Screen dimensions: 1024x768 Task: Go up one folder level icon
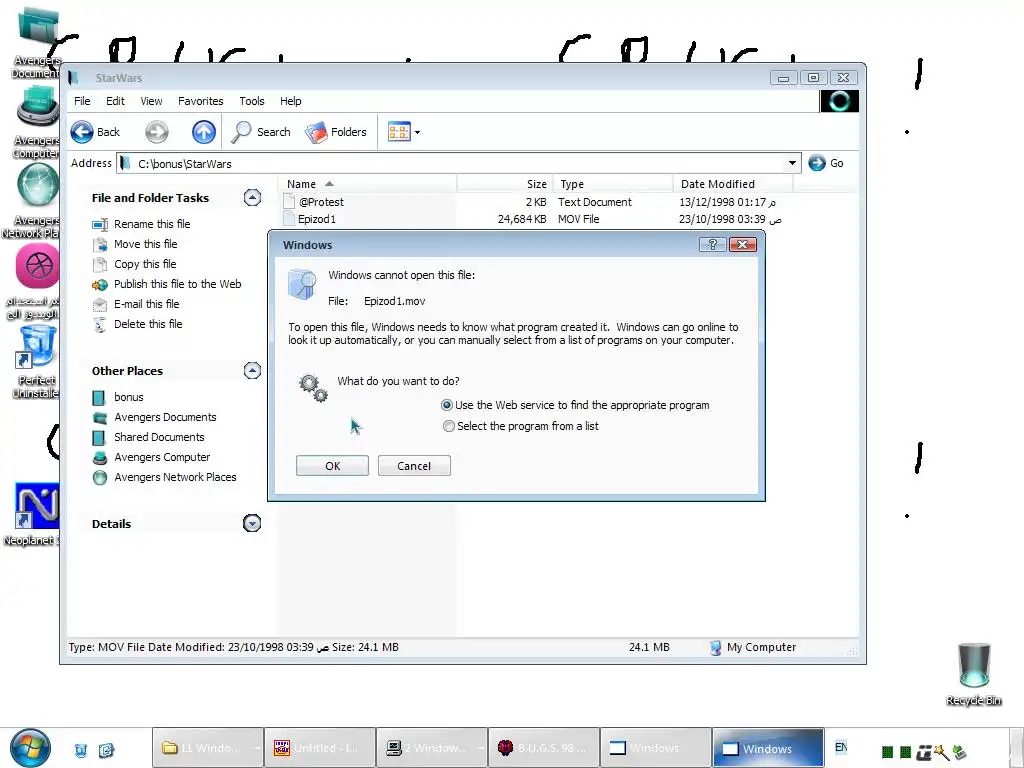[204, 132]
